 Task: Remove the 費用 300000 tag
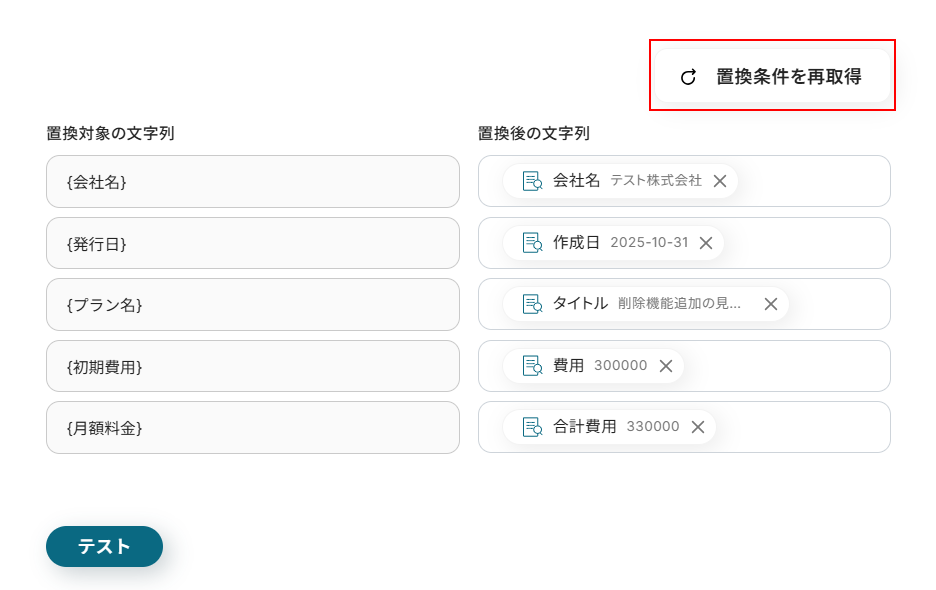pos(666,366)
